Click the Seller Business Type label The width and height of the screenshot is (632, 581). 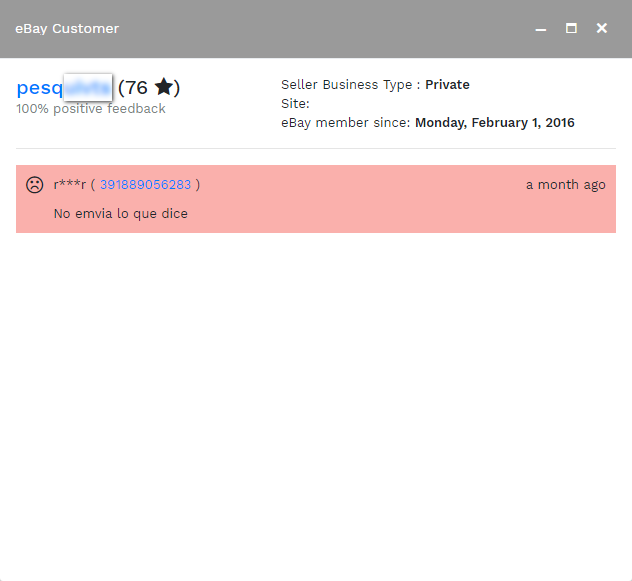pyautogui.click(x=348, y=85)
